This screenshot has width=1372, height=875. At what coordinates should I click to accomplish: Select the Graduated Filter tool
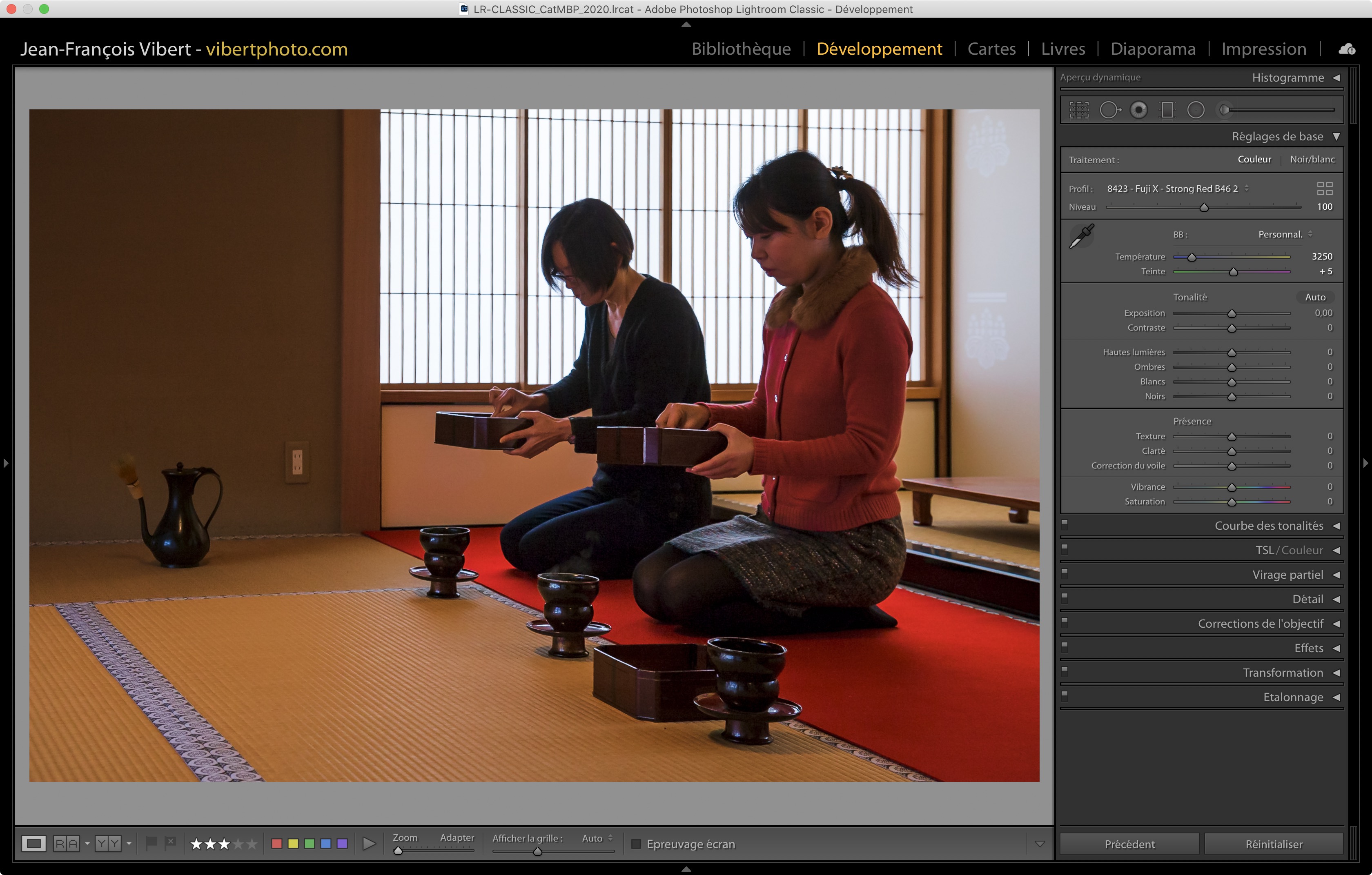pos(1167,110)
